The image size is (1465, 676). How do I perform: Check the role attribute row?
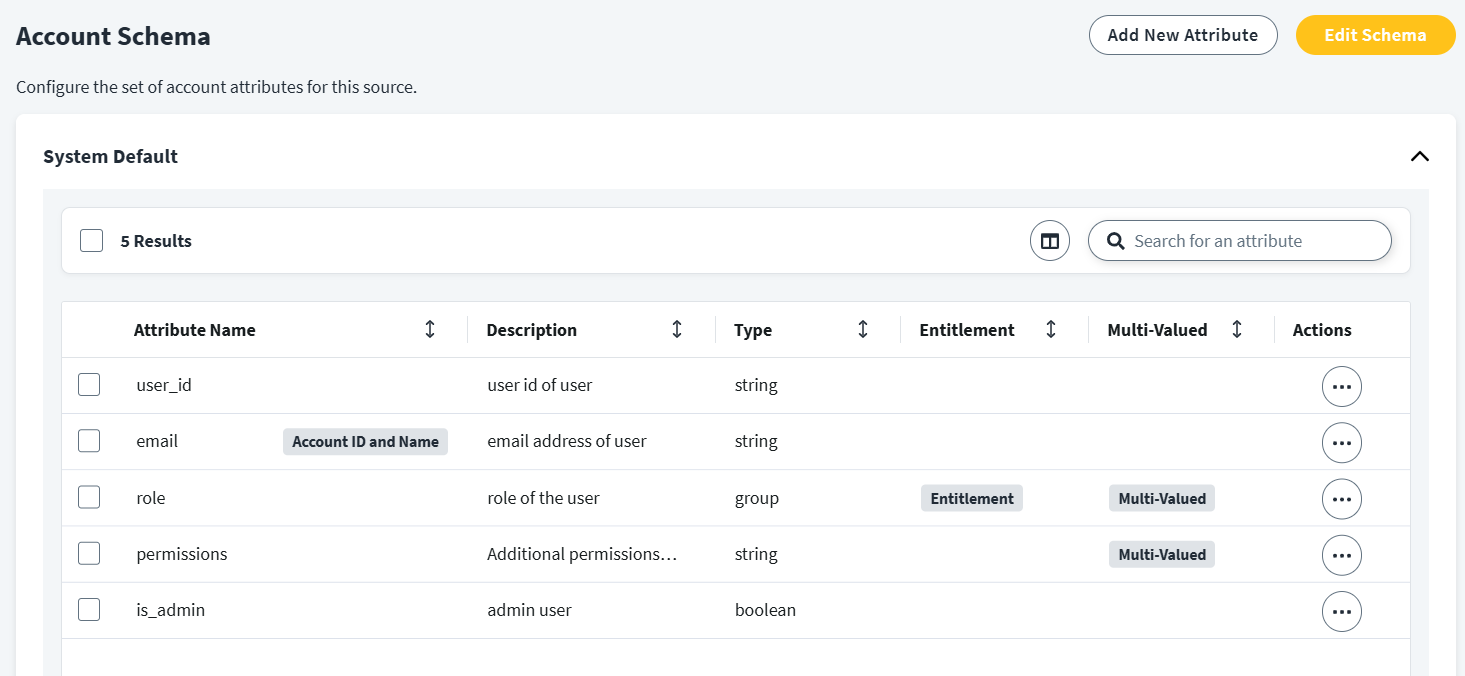tap(89, 497)
